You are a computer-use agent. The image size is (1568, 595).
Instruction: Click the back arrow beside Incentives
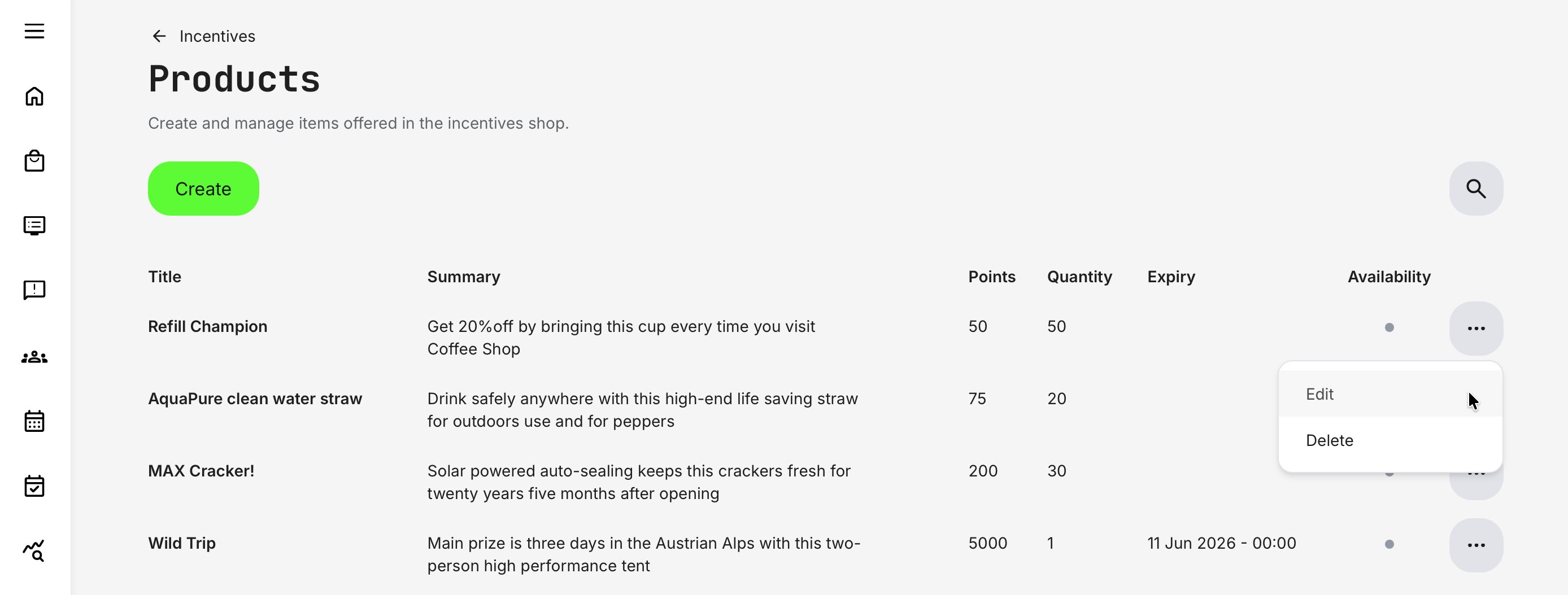point(159,37)
